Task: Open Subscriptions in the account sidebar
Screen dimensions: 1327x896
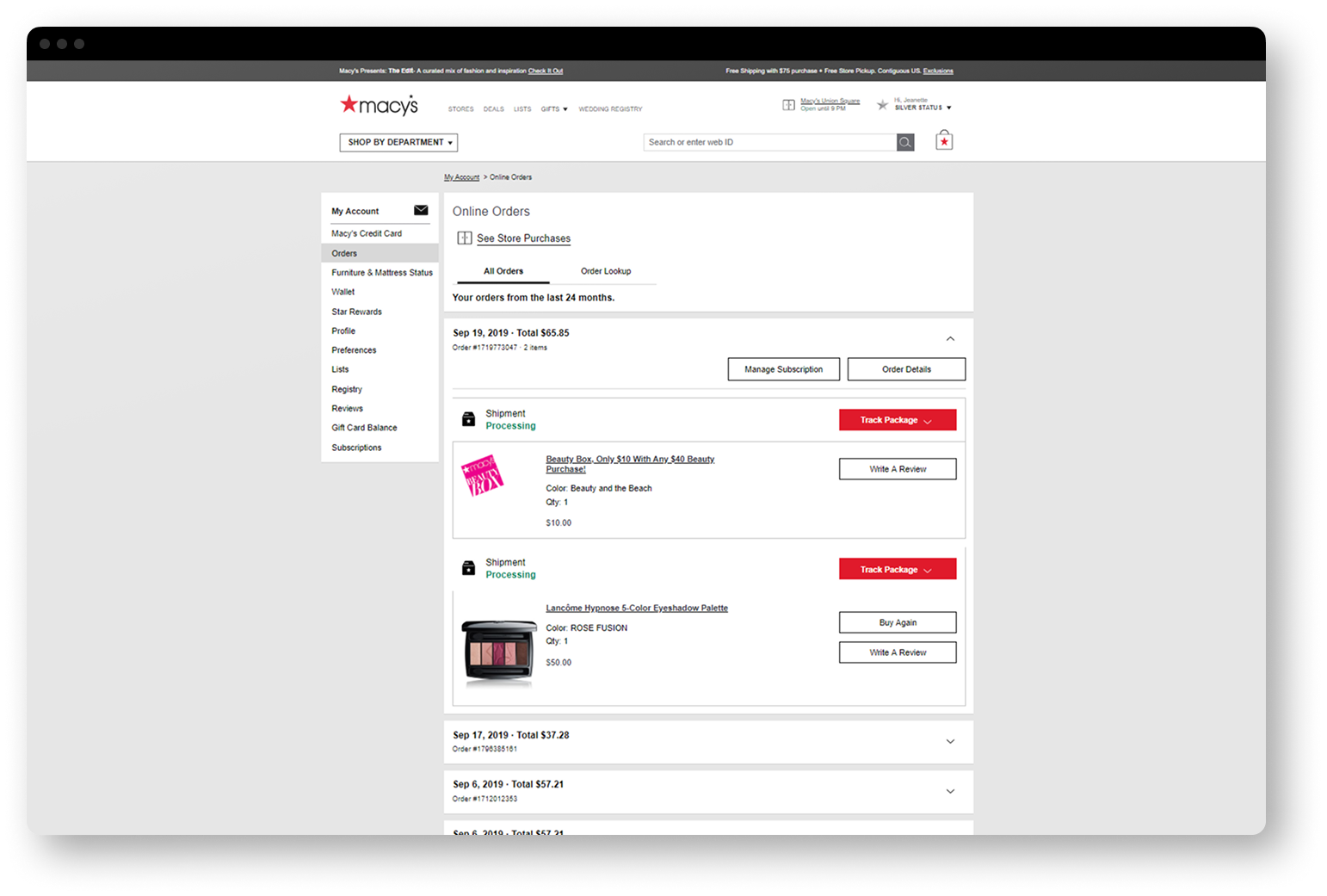Action: pyautogui.click(x=356, y=448)
